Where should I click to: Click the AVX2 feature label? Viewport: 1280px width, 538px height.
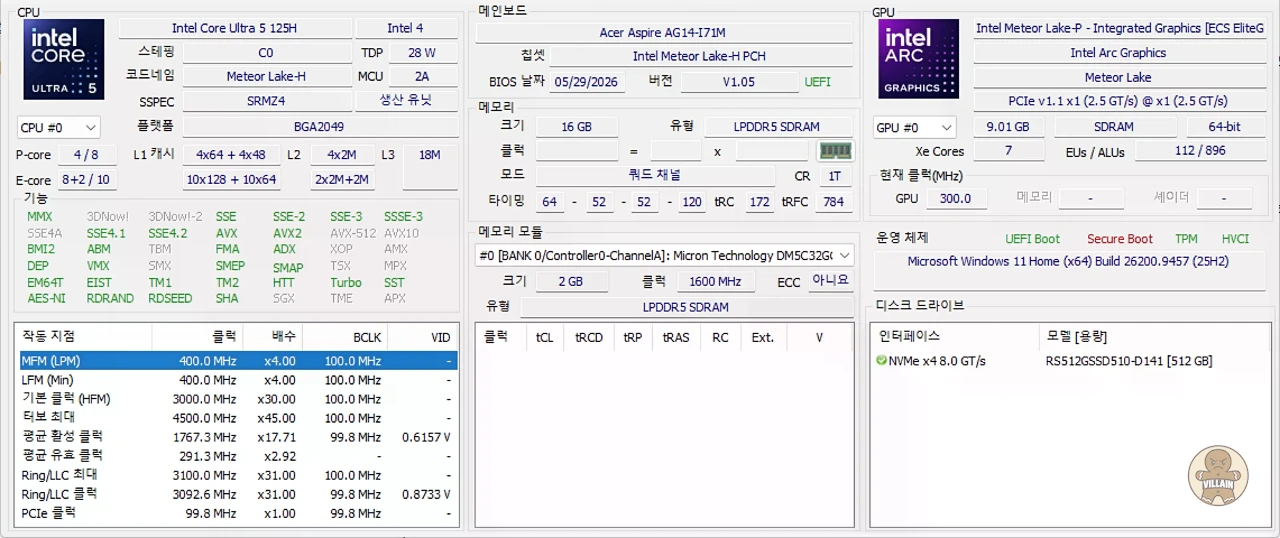[x=287, y=233]
